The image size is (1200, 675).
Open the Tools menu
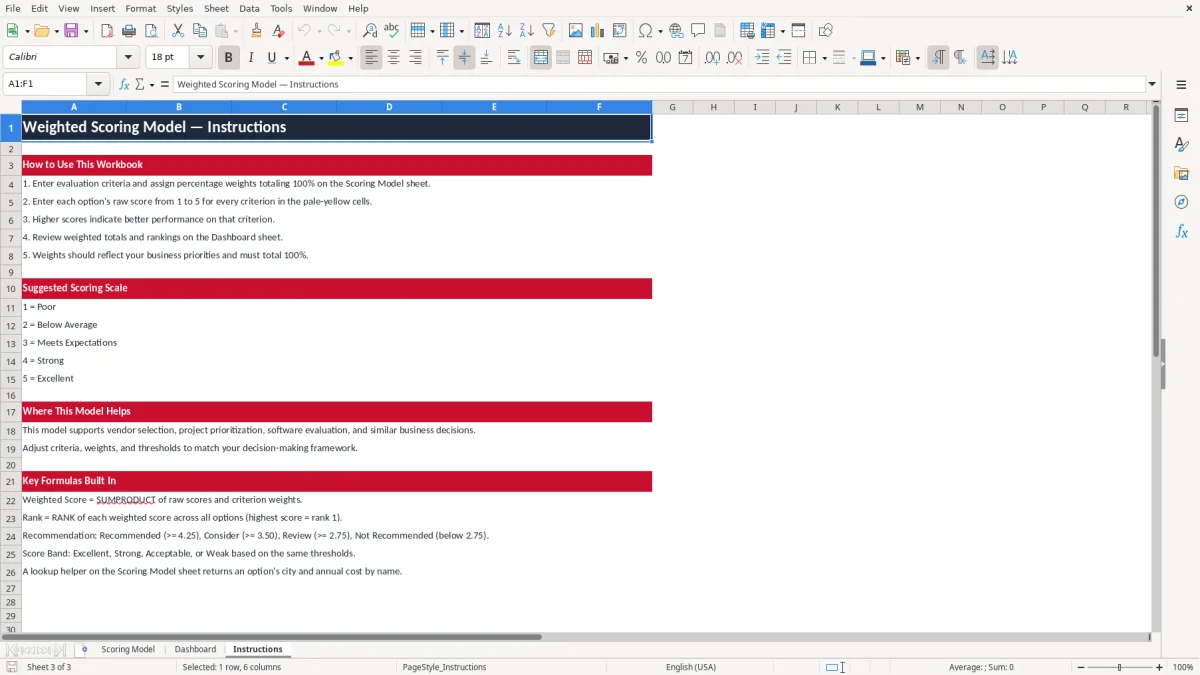pyautogui.click(x=281, y=8)
